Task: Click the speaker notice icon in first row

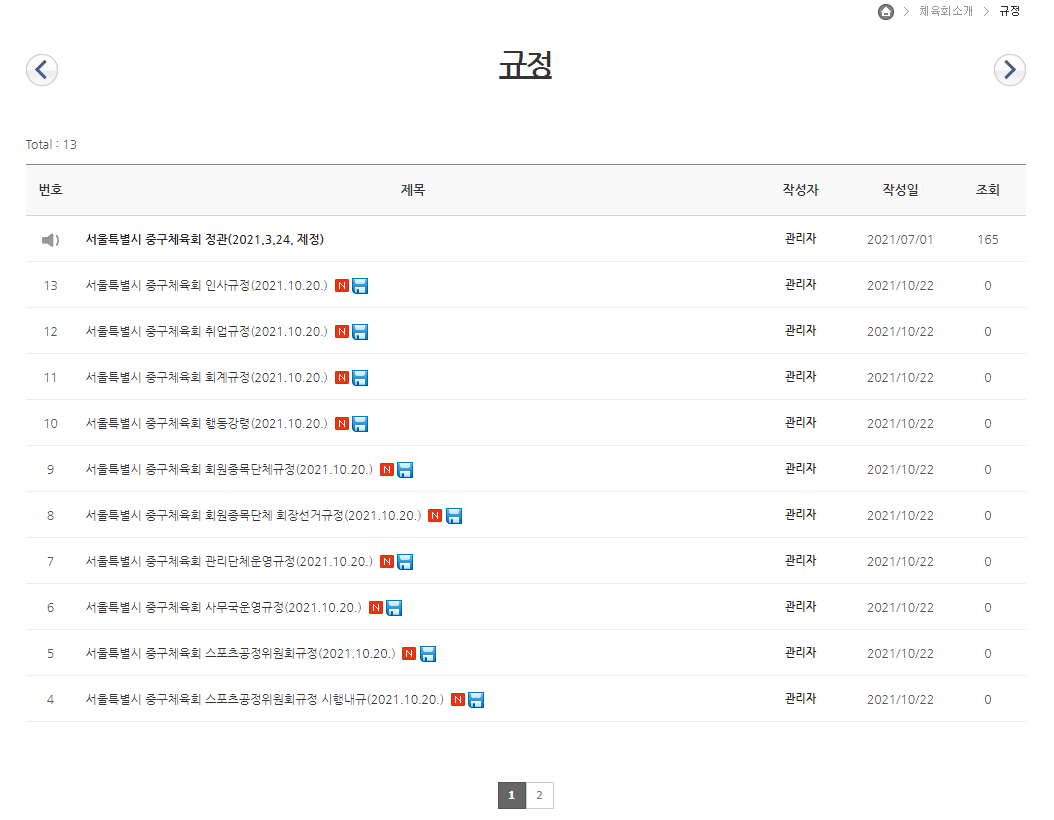Action: pyautogui.click(x=50, y=240)
